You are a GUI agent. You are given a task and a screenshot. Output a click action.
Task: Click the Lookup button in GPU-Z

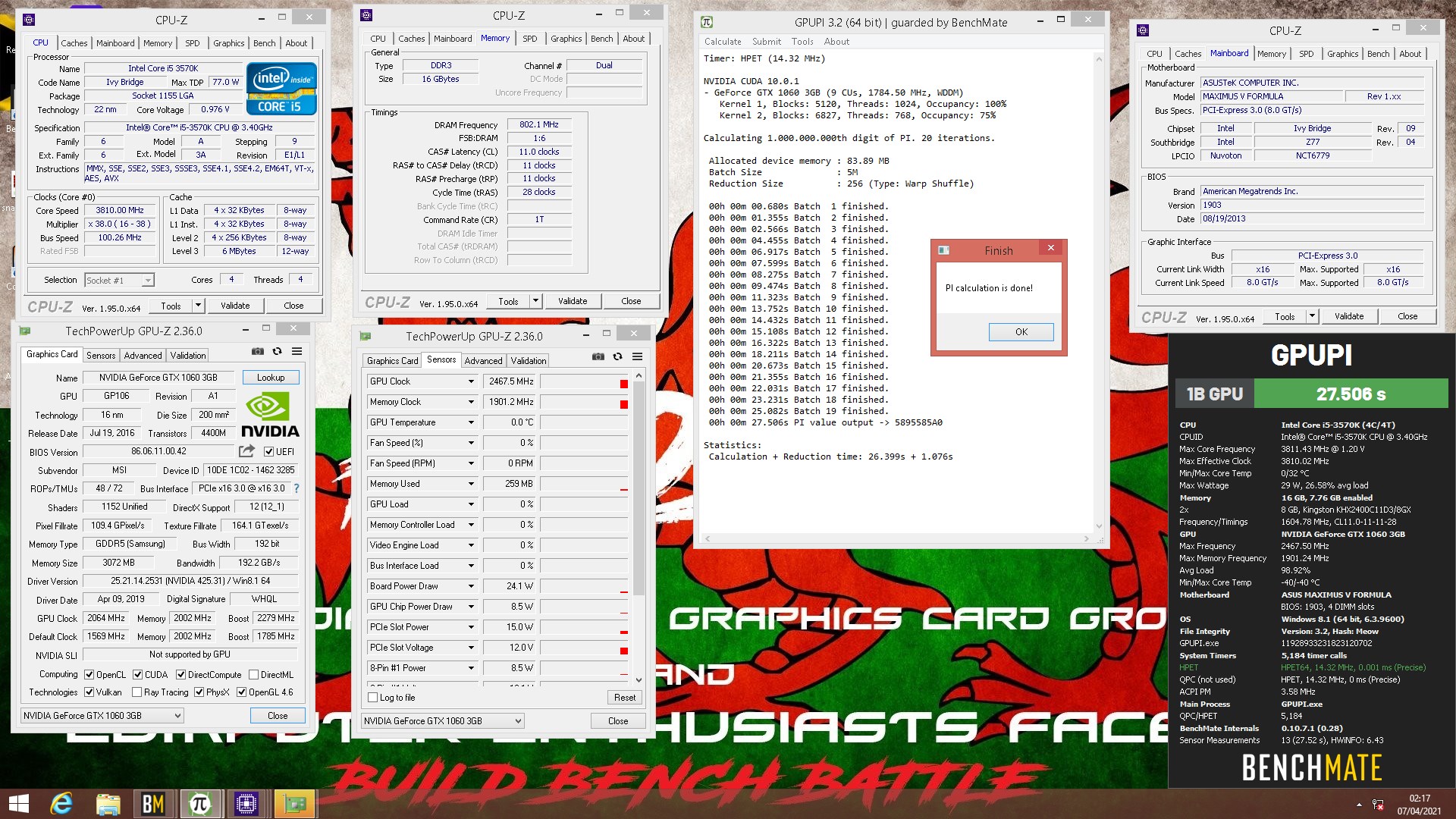(x=271, y=378)
